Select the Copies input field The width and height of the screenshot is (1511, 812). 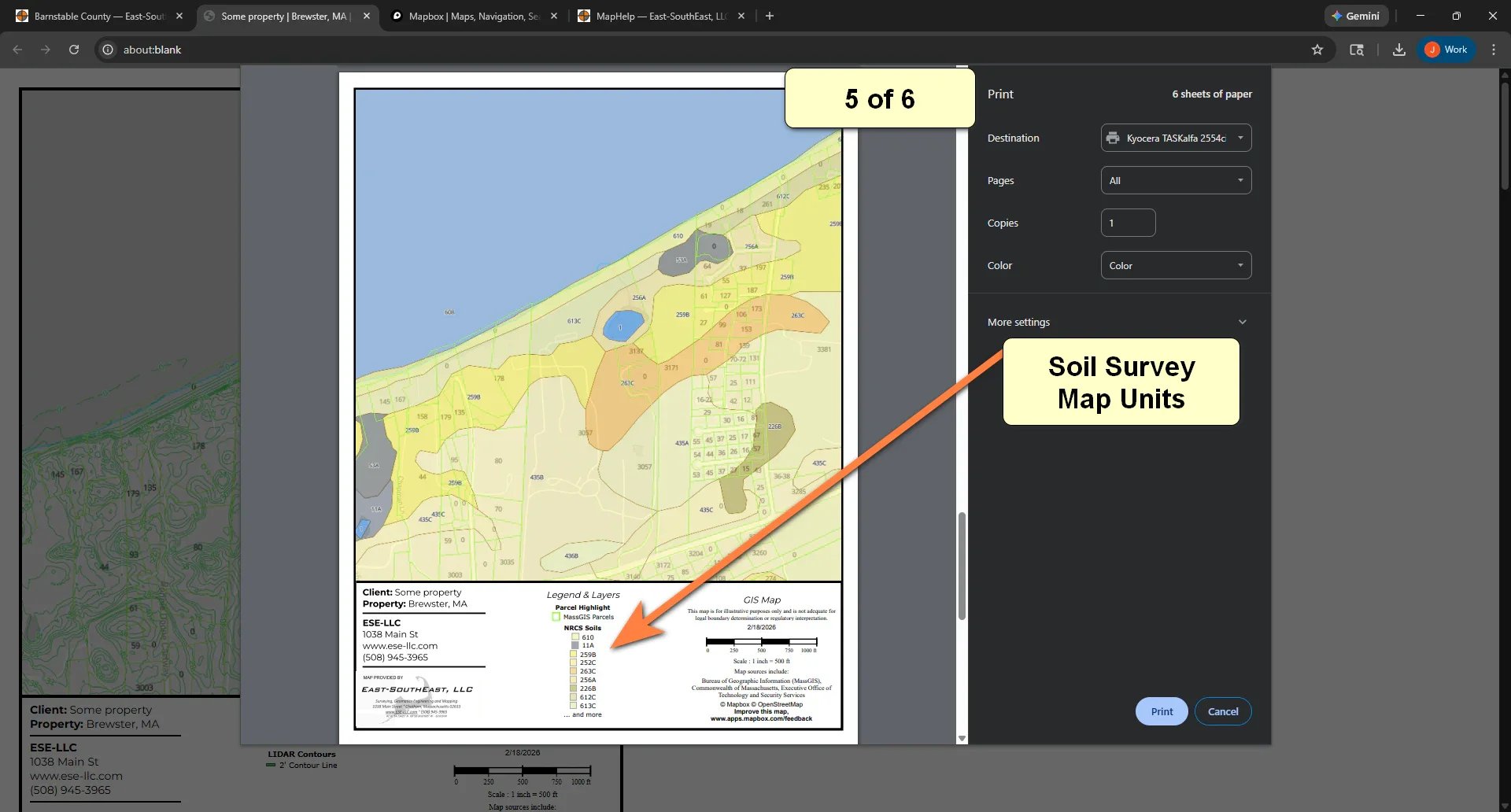pos(1128,223)
